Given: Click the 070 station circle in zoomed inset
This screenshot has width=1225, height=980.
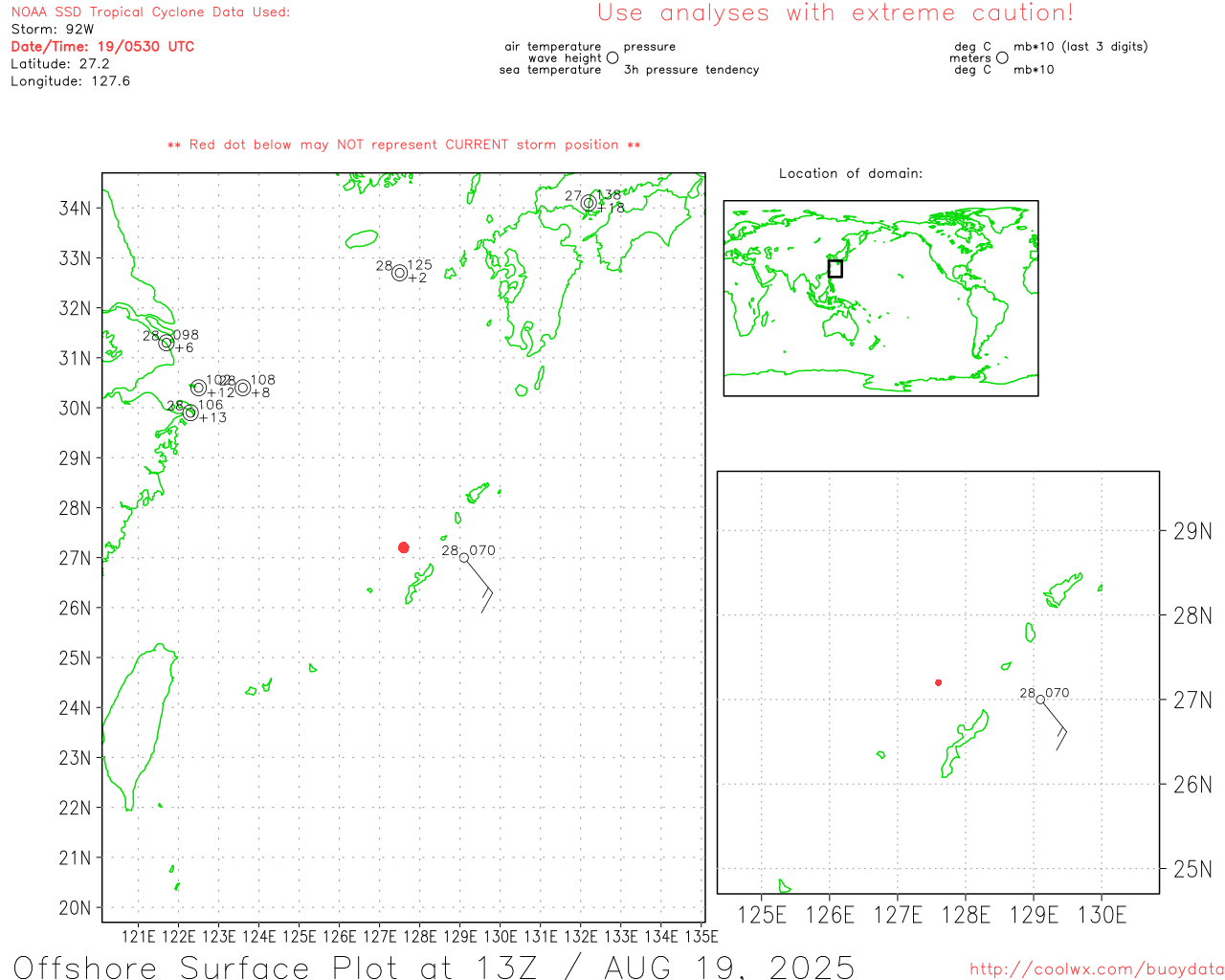Looking at the screenshot, I should pyautogui.click(x=1040, y=700).
